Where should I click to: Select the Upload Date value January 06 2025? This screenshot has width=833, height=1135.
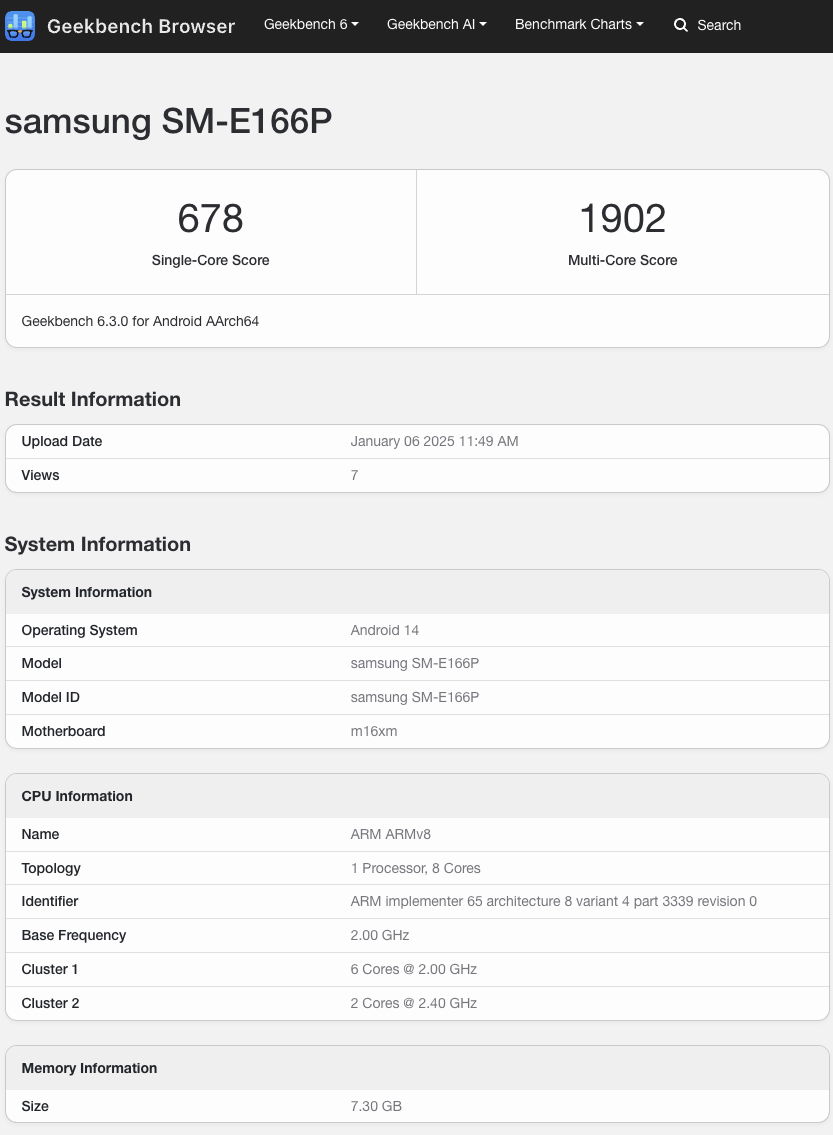tap(434, 441)
